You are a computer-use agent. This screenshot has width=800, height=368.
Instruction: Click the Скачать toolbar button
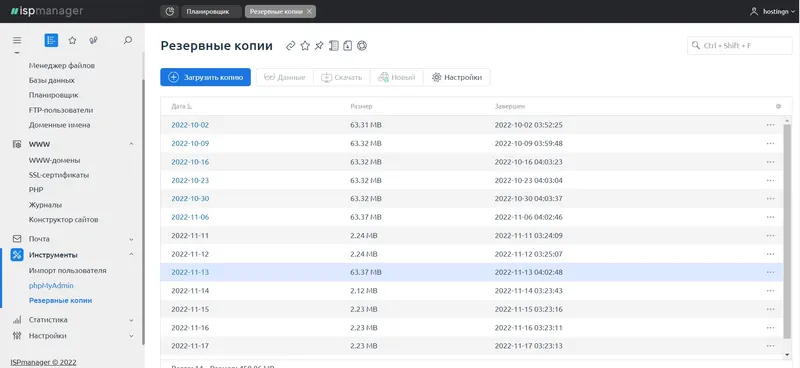pos(341,77)
